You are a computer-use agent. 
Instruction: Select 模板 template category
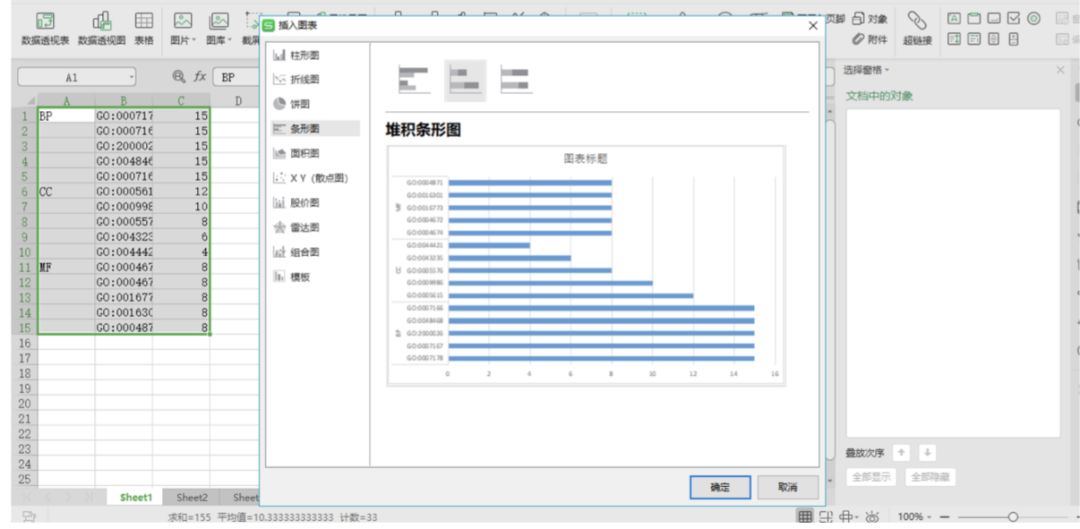[315, 277]
